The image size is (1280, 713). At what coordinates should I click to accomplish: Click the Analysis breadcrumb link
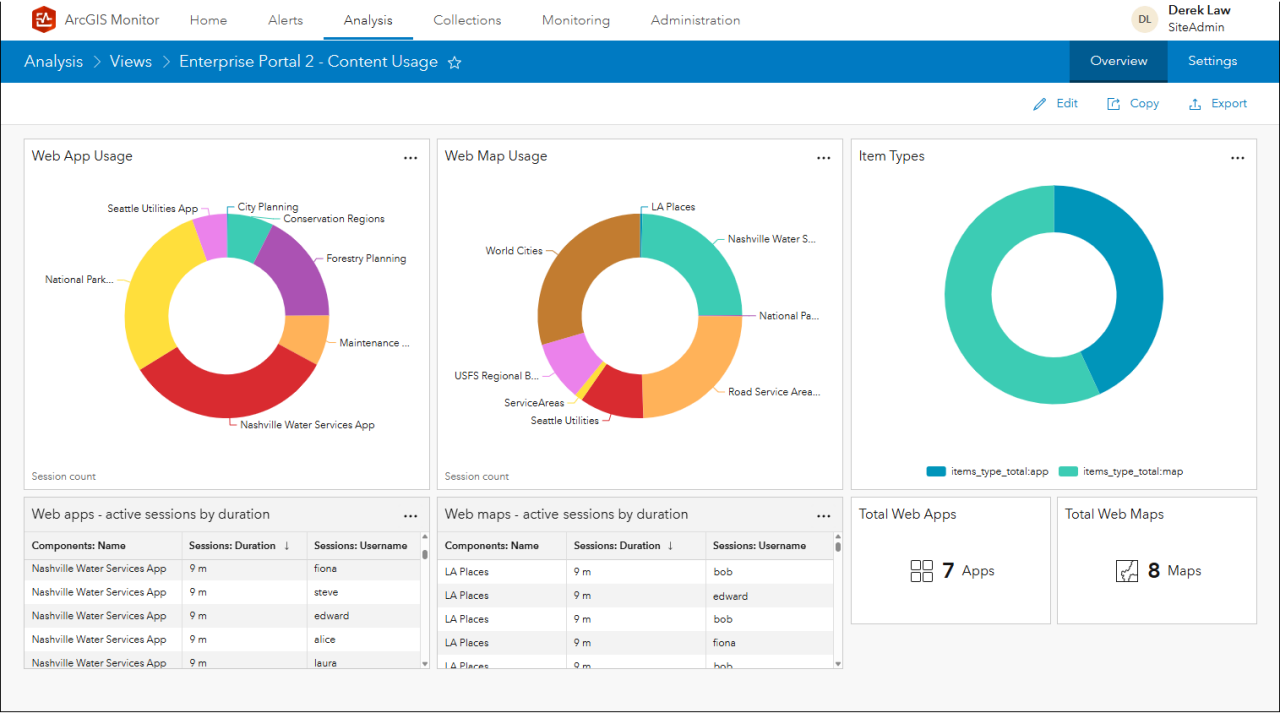(x=54, y=62)
